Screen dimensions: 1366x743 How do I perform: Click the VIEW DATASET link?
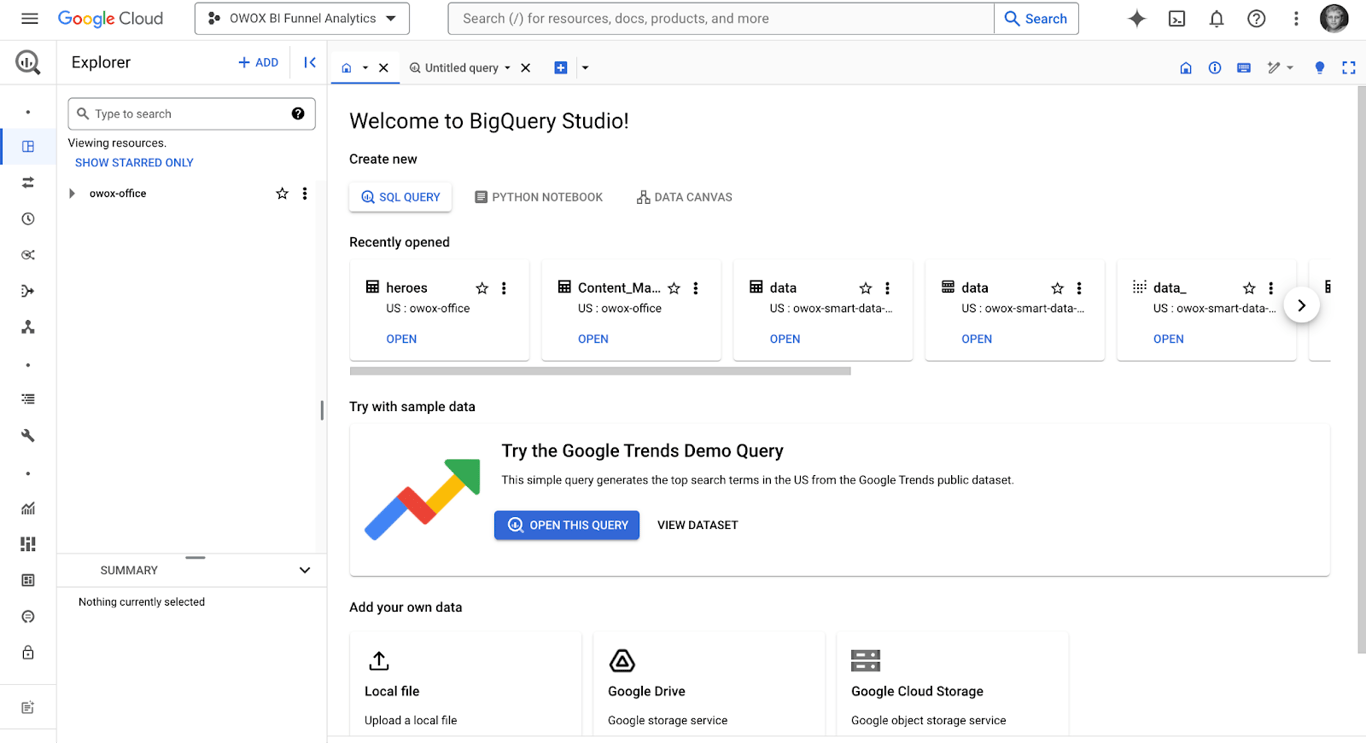[698, 525]
